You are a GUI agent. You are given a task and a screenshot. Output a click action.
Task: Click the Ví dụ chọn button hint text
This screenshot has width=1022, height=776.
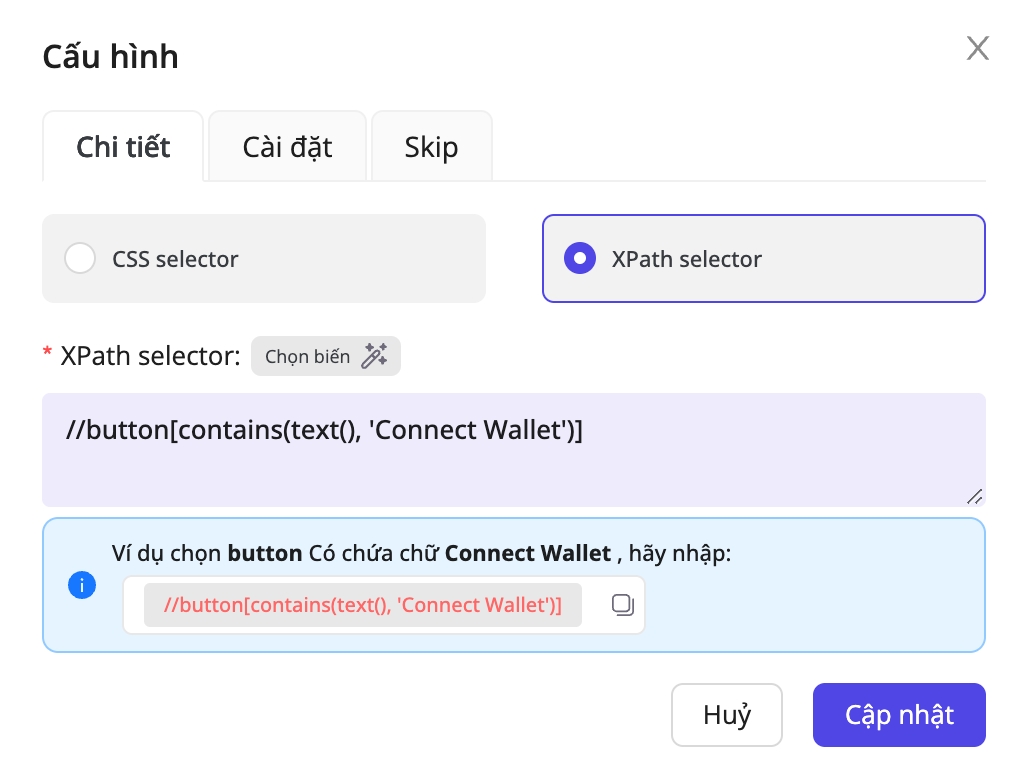pos(420,553)
